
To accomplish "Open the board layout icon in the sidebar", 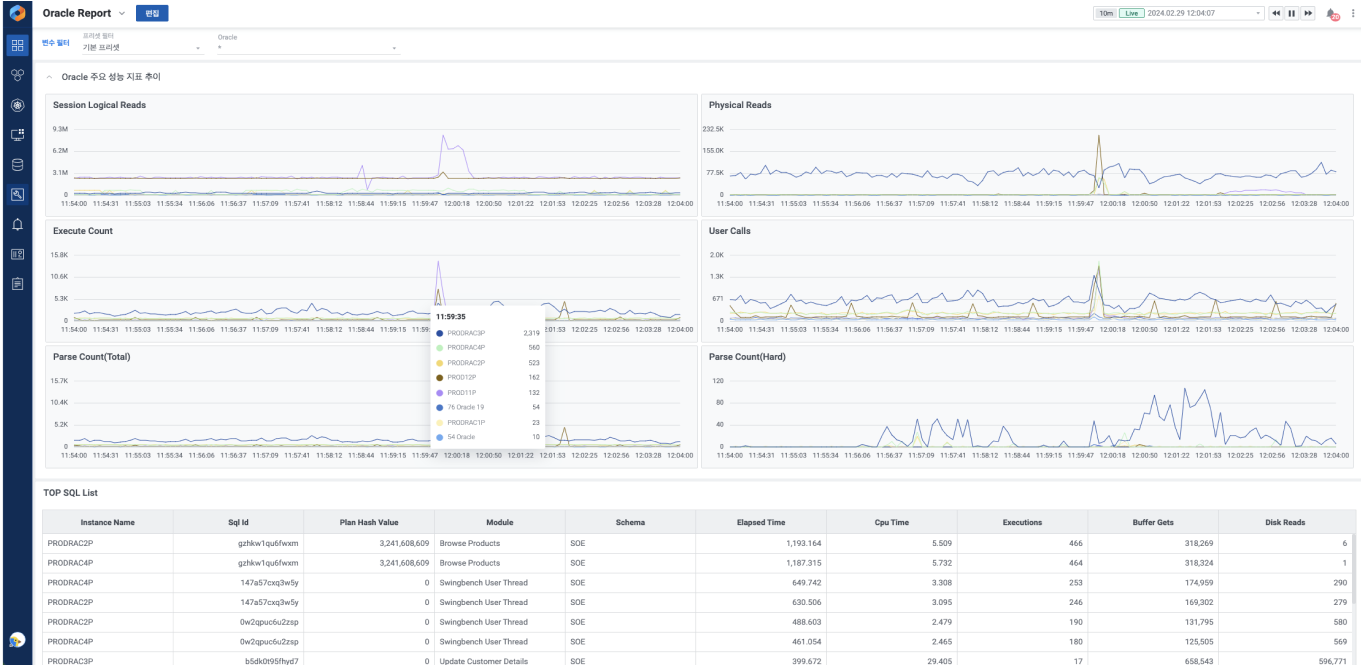I will click(17, 254).
